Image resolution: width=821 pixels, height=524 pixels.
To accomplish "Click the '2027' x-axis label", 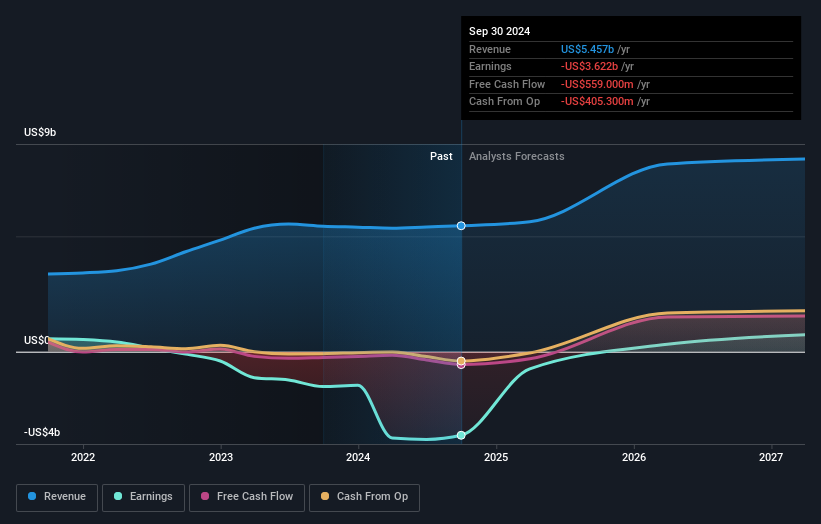I will [771, 458].
